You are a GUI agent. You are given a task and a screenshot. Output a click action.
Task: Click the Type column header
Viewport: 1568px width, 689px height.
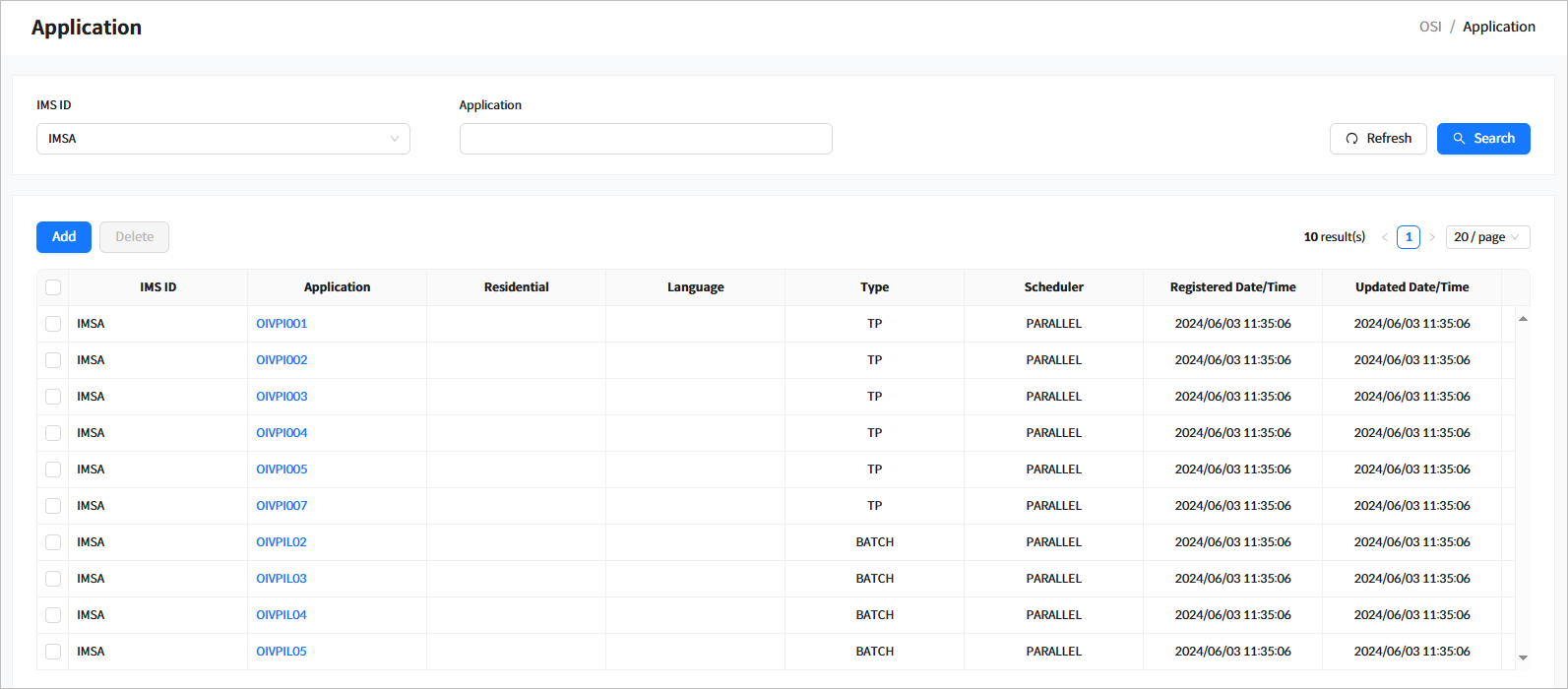pos(874,287)
